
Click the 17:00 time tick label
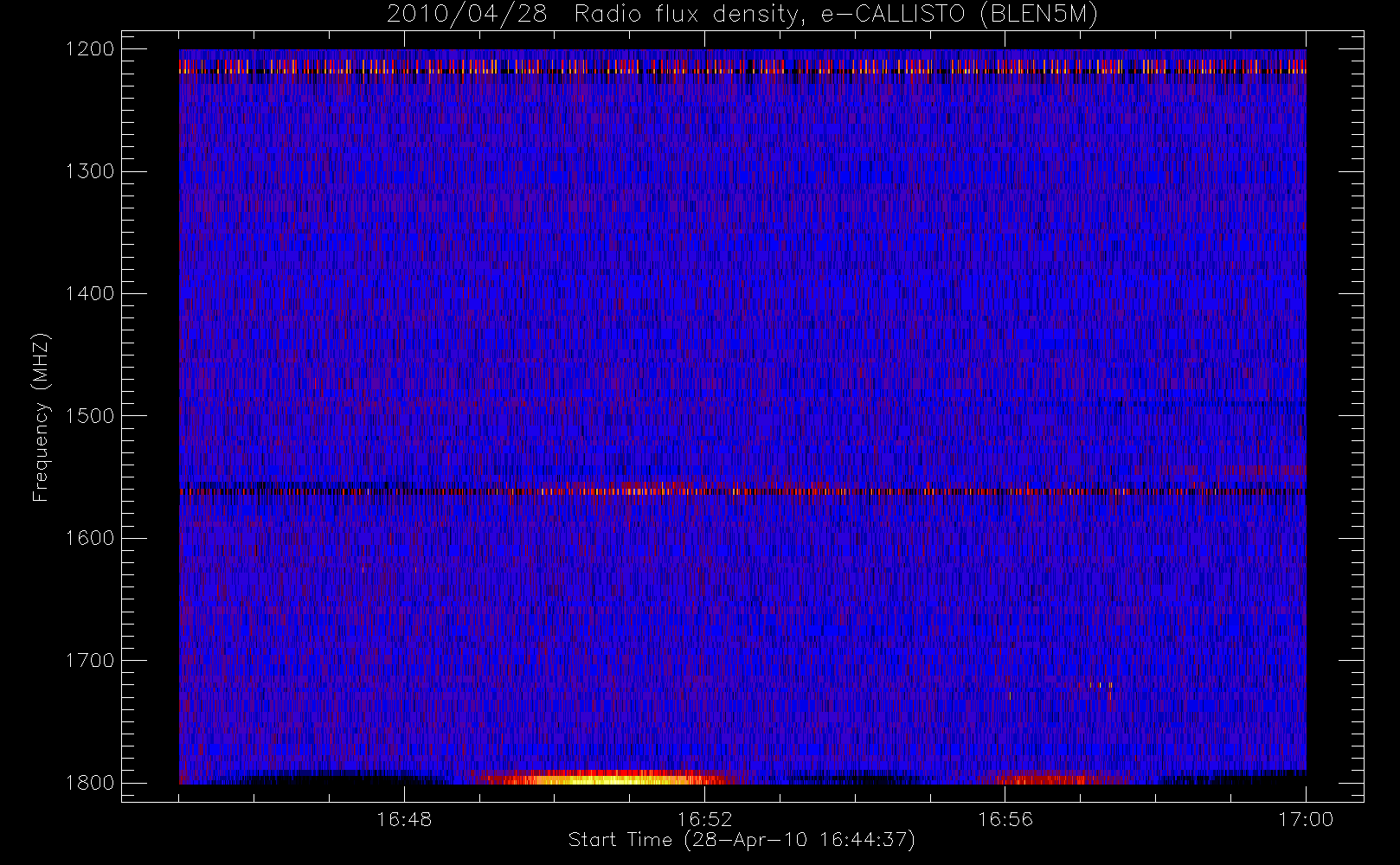(1306, 819)
